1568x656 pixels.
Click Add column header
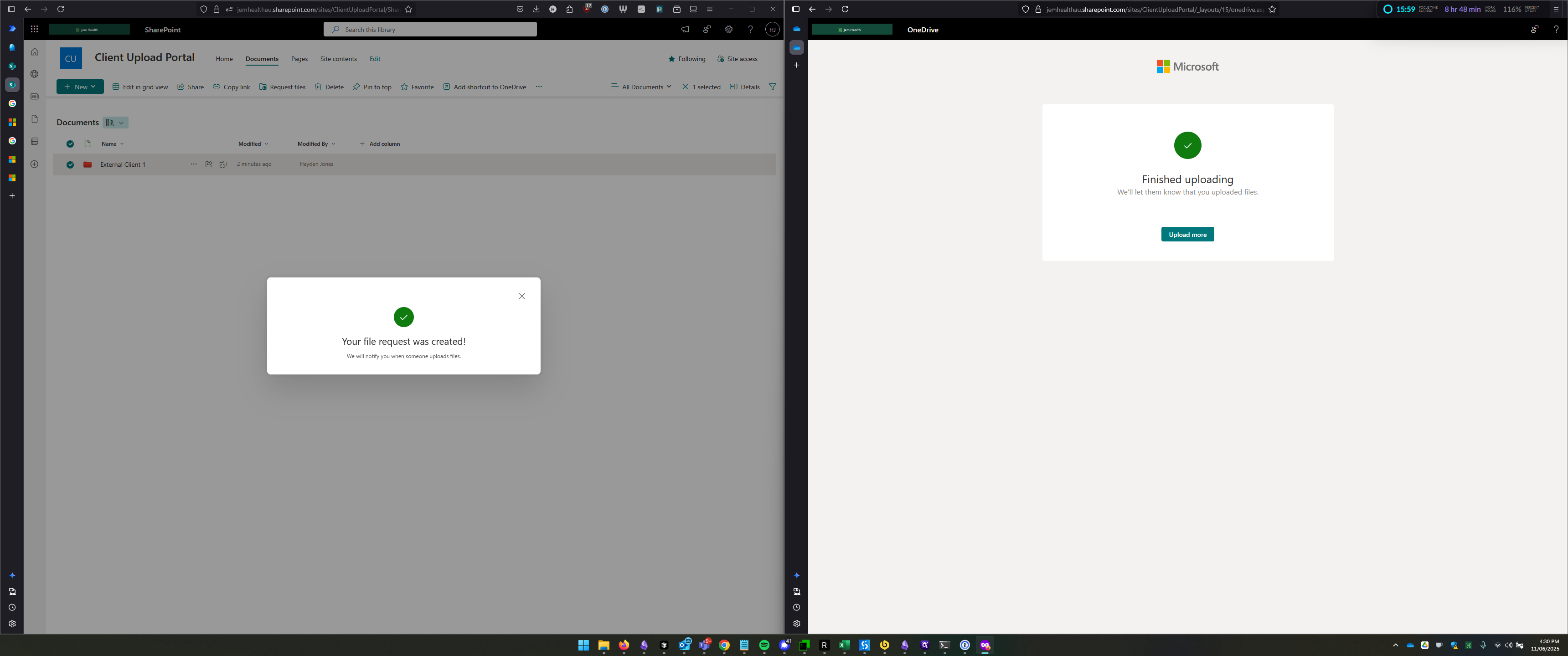click(x=379, y=144)
